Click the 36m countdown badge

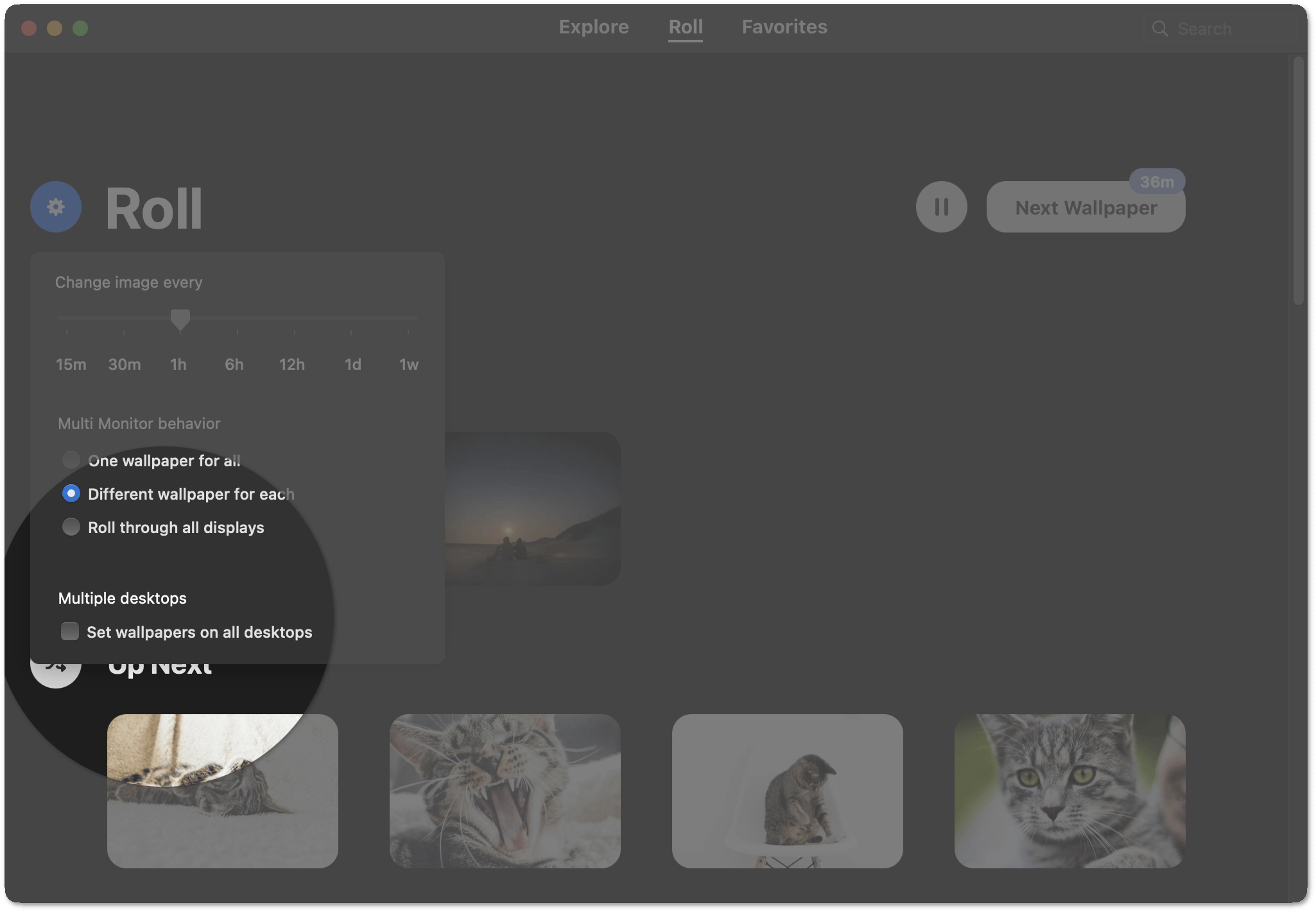tap(1156, 182)
